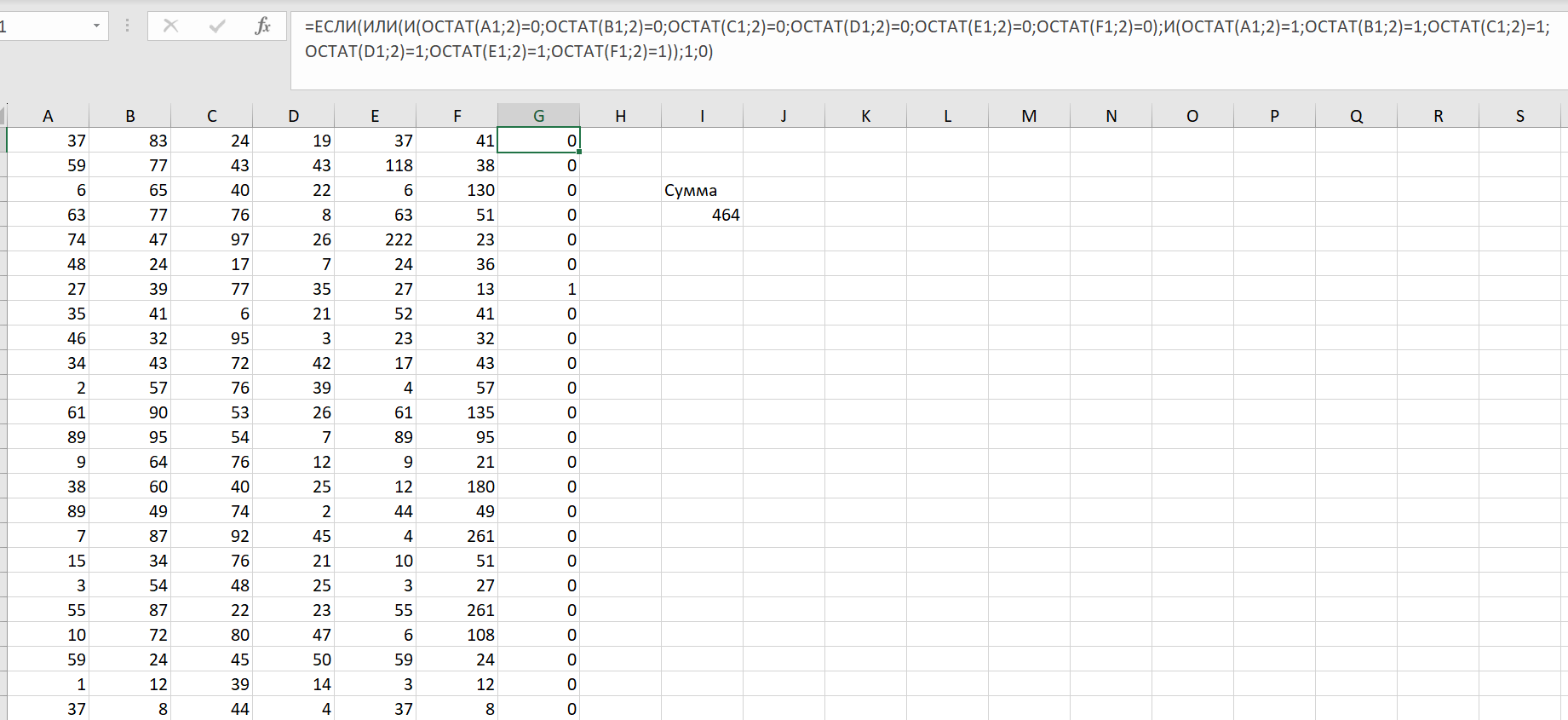This screenshot has height=720, width=1568.
Task: Select column S header
Action: click(x=1519, y=116)
